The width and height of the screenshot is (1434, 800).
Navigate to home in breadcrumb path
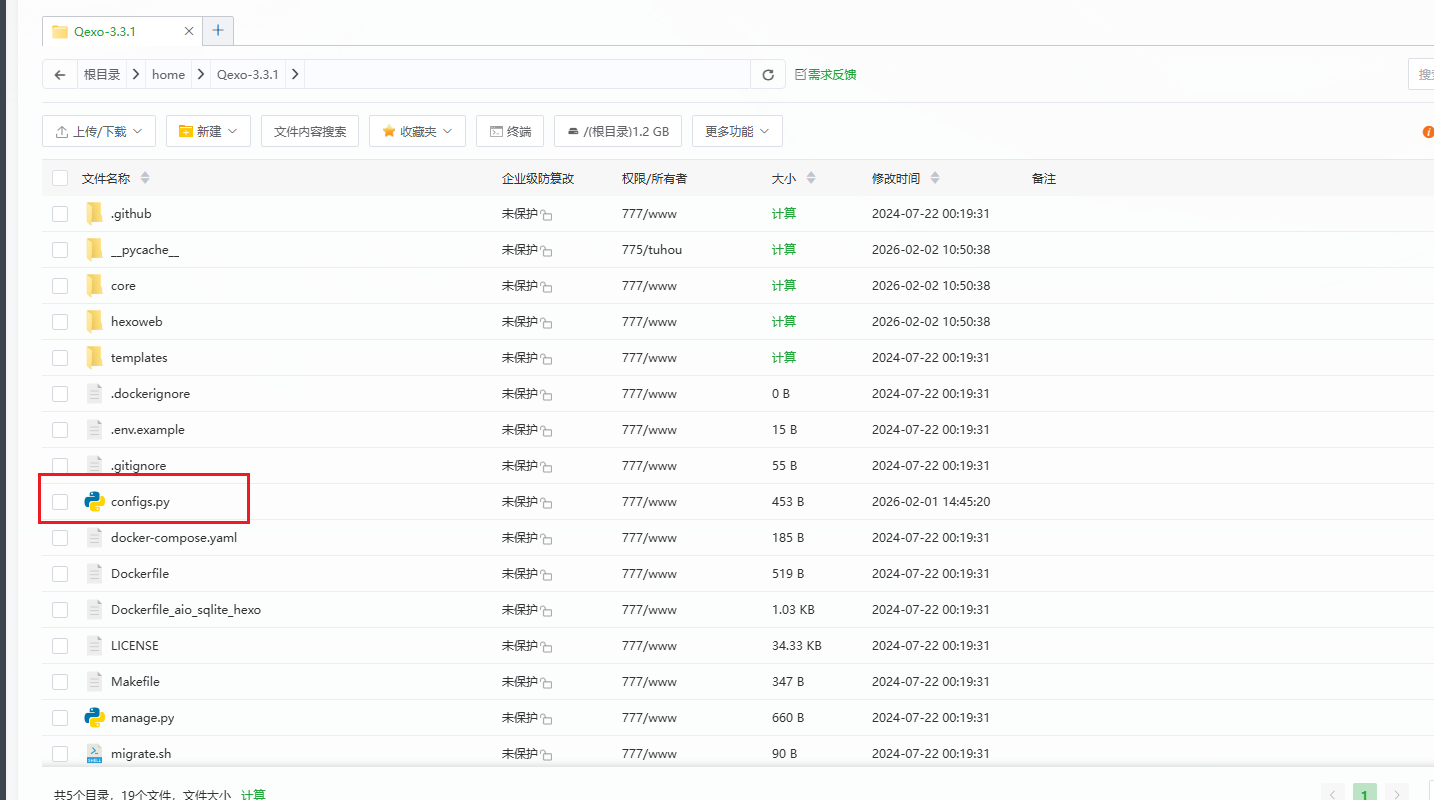point(168,75)
